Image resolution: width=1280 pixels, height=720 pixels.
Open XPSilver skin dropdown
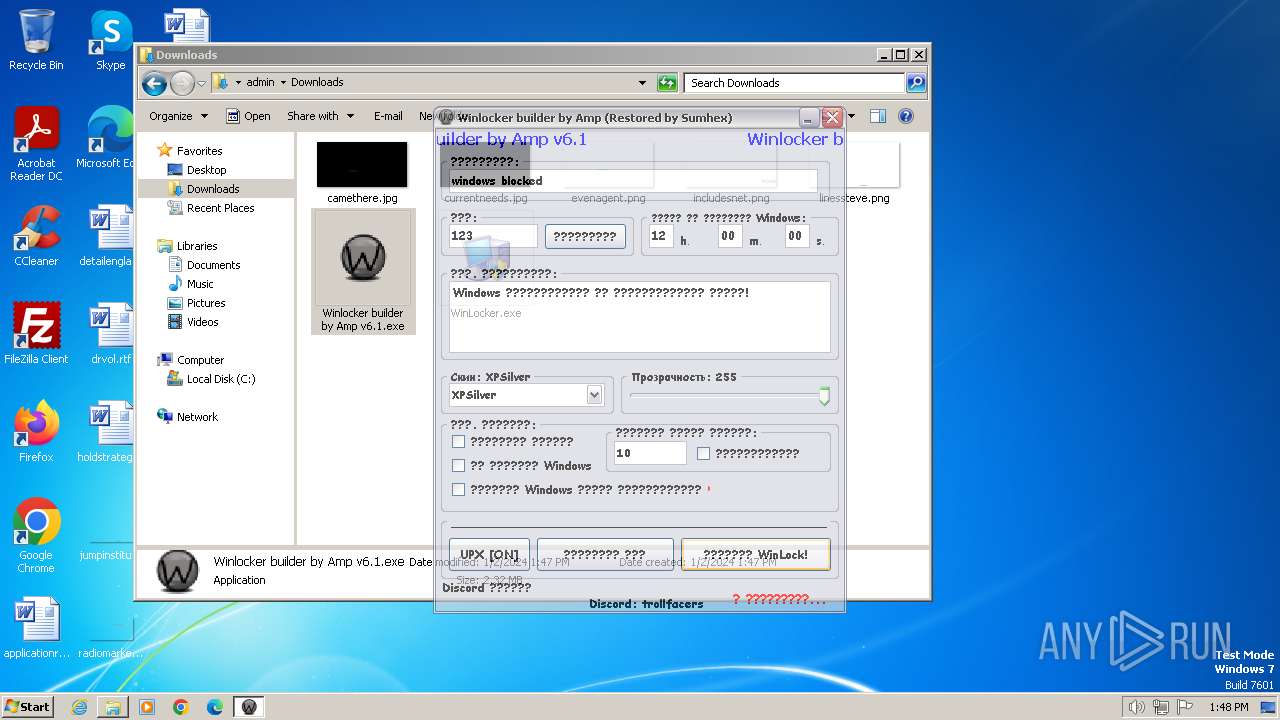[594, 395]
